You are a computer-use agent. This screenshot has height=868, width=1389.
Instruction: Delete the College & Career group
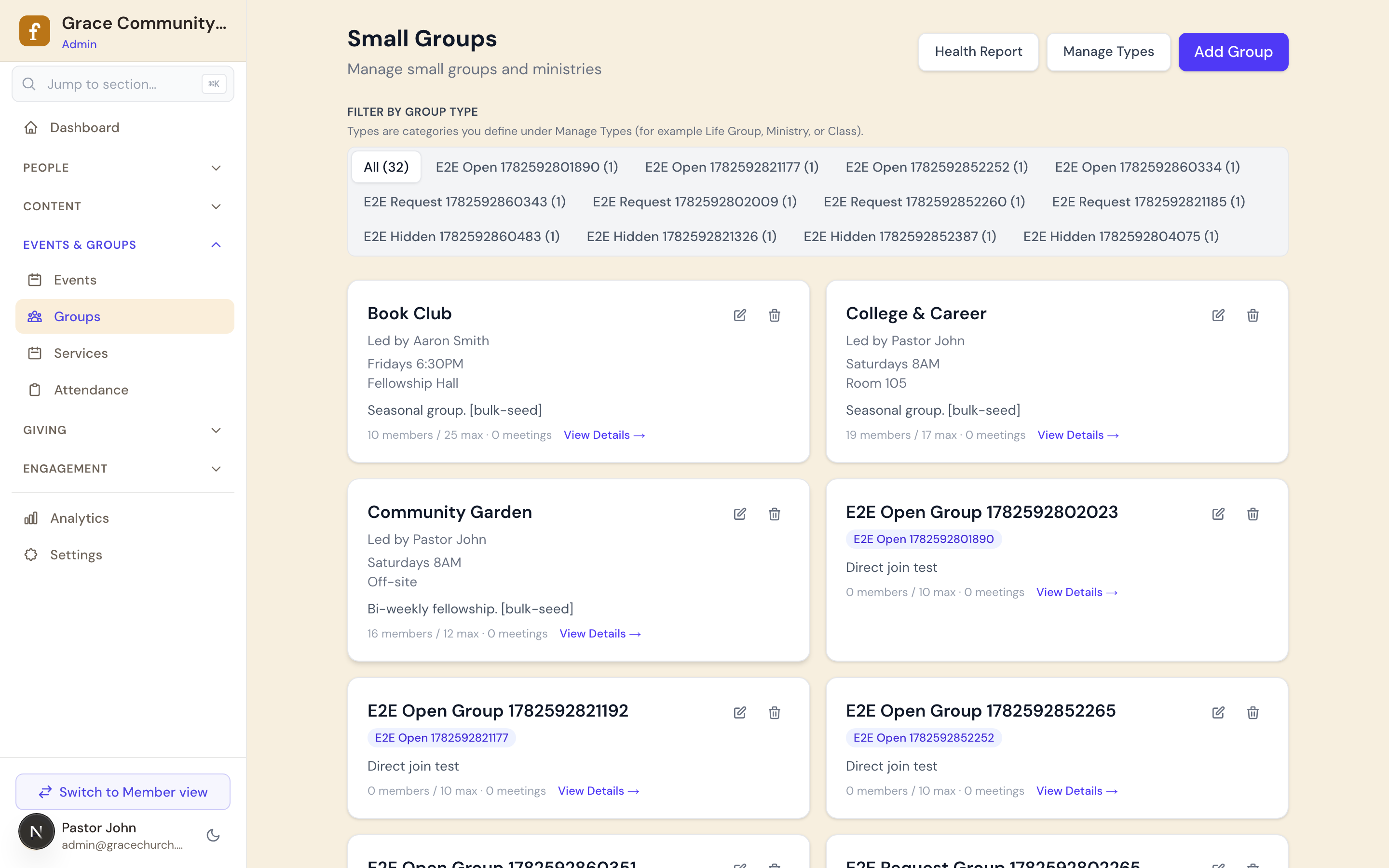pyautogui.click(x=1253, y=315)
